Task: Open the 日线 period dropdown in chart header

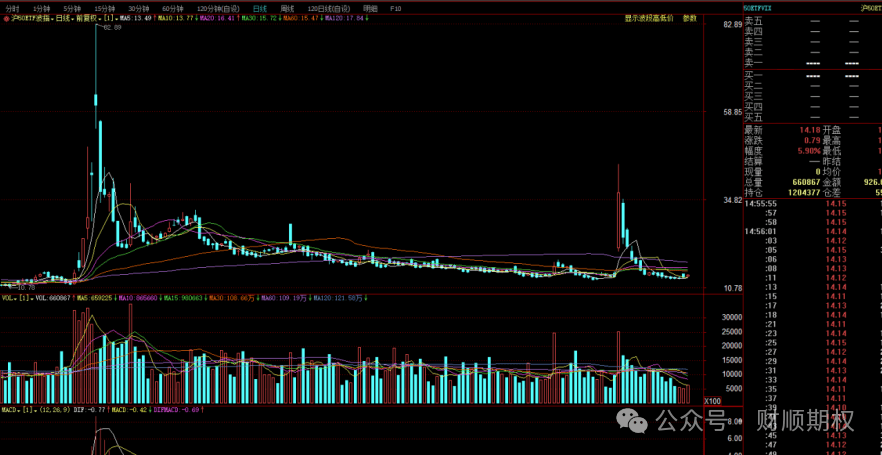Action: pos(64,18)
